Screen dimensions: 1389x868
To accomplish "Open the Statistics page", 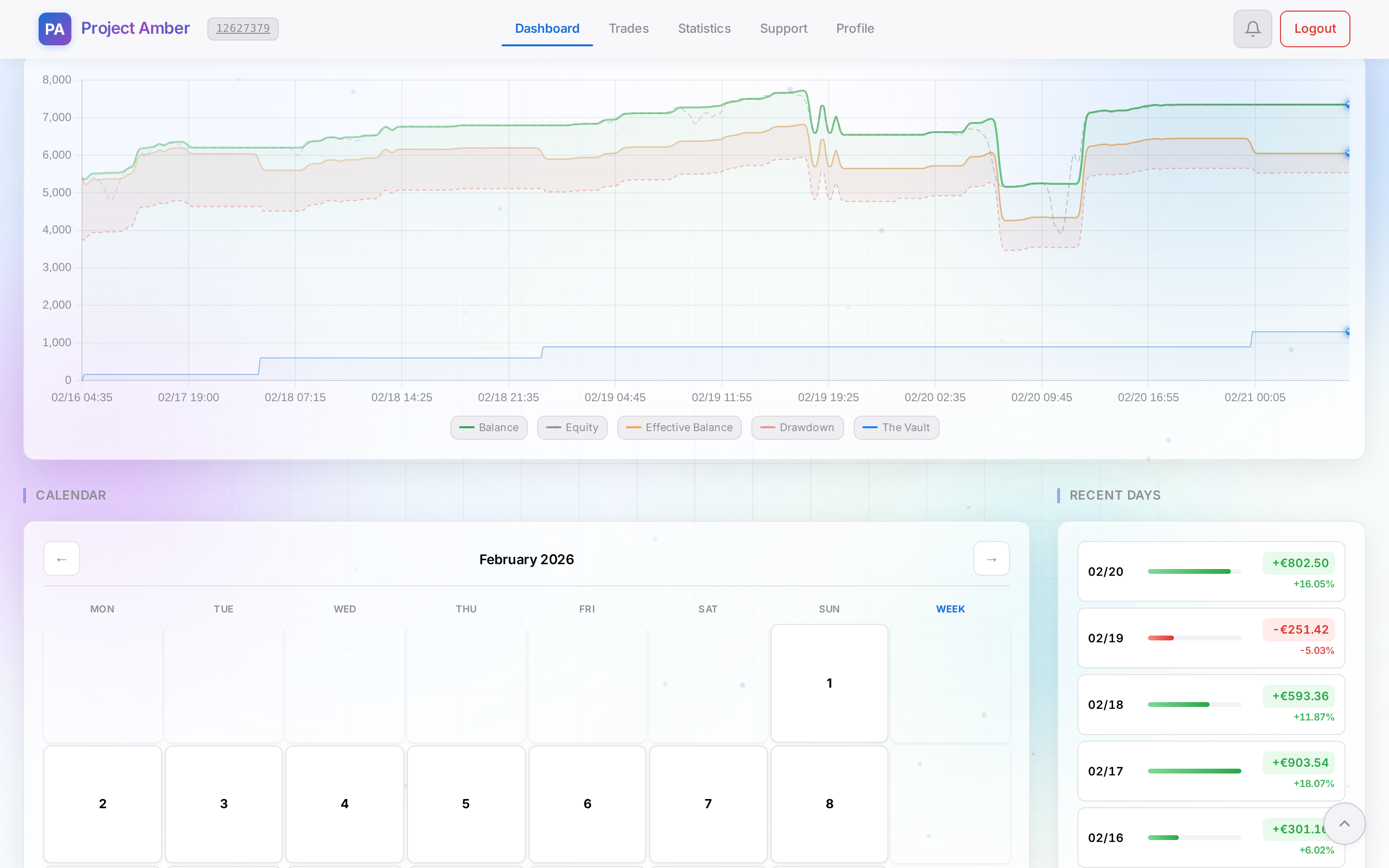I will click(x=704, y=28).
